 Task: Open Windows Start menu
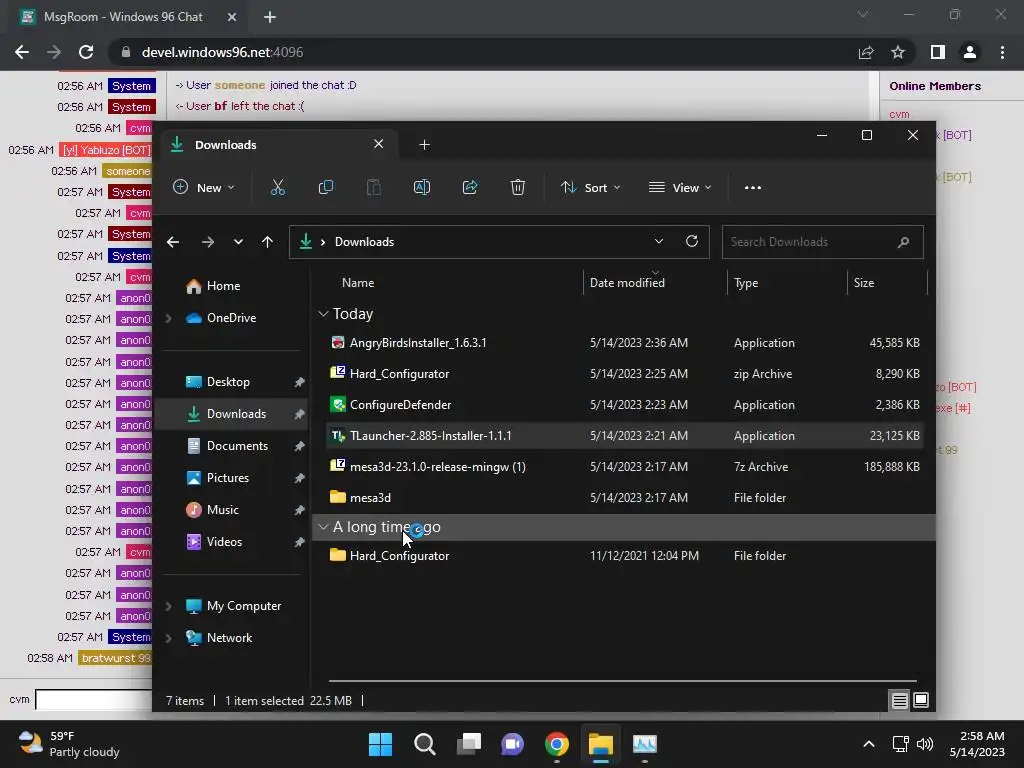[380, 744]
